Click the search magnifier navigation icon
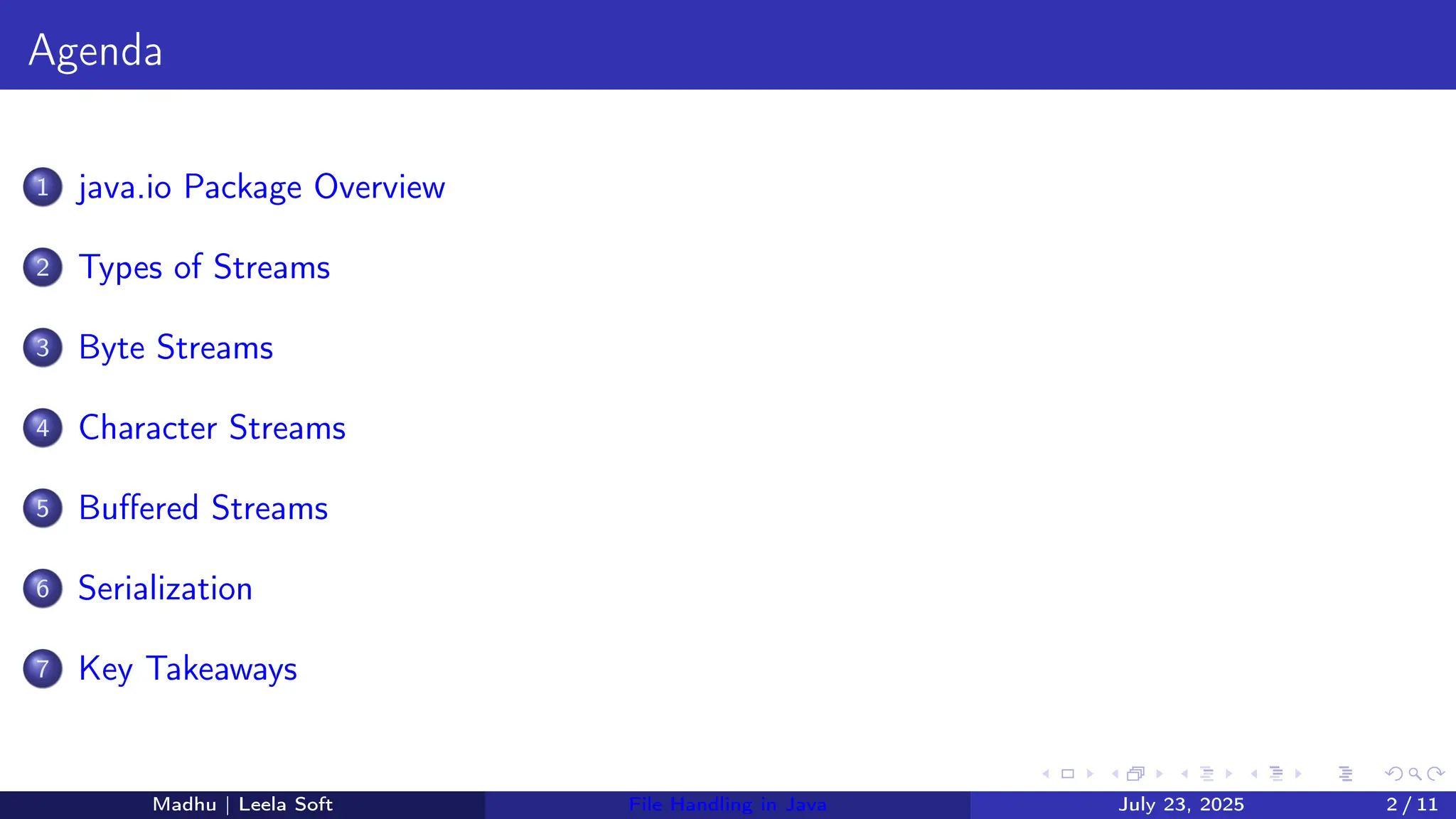 point(1415,773)
